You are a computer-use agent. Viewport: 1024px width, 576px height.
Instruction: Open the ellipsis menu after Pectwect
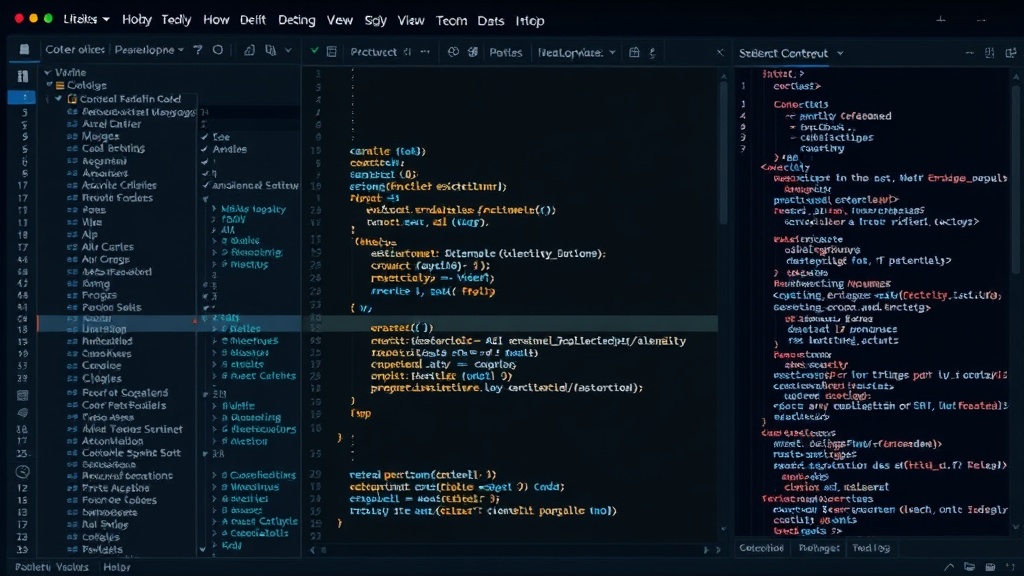point(425,52)
